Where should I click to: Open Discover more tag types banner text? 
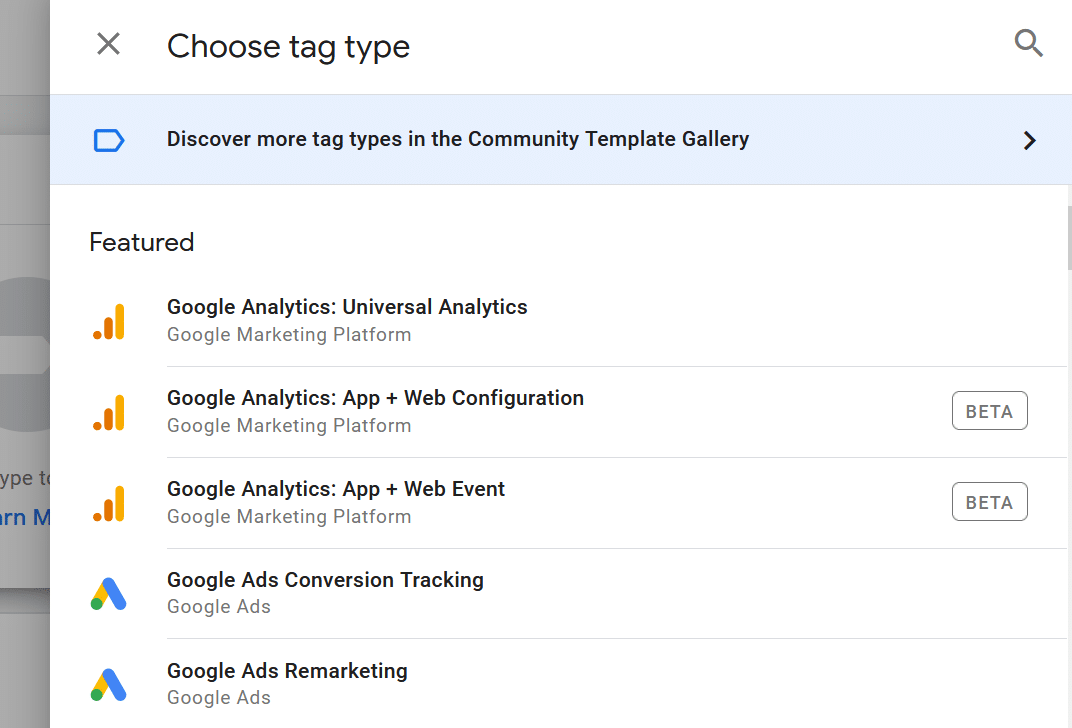457,139
